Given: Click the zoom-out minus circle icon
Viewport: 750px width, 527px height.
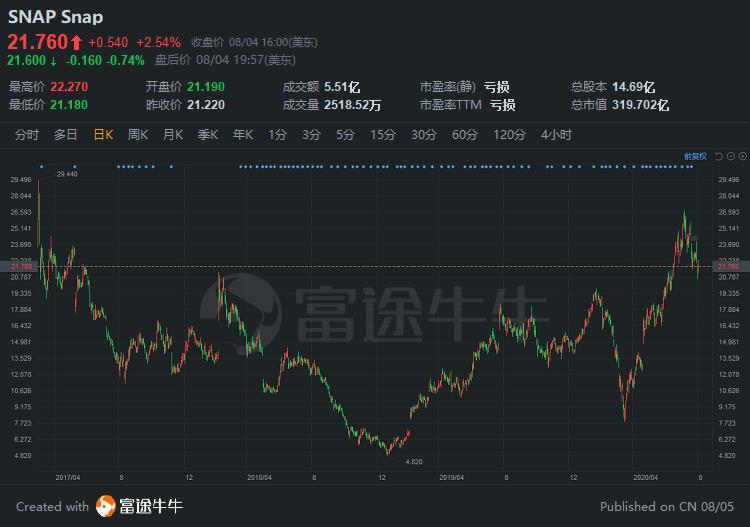Looking at the screenshot, I should pyautogui.click(x=731, y=156).
